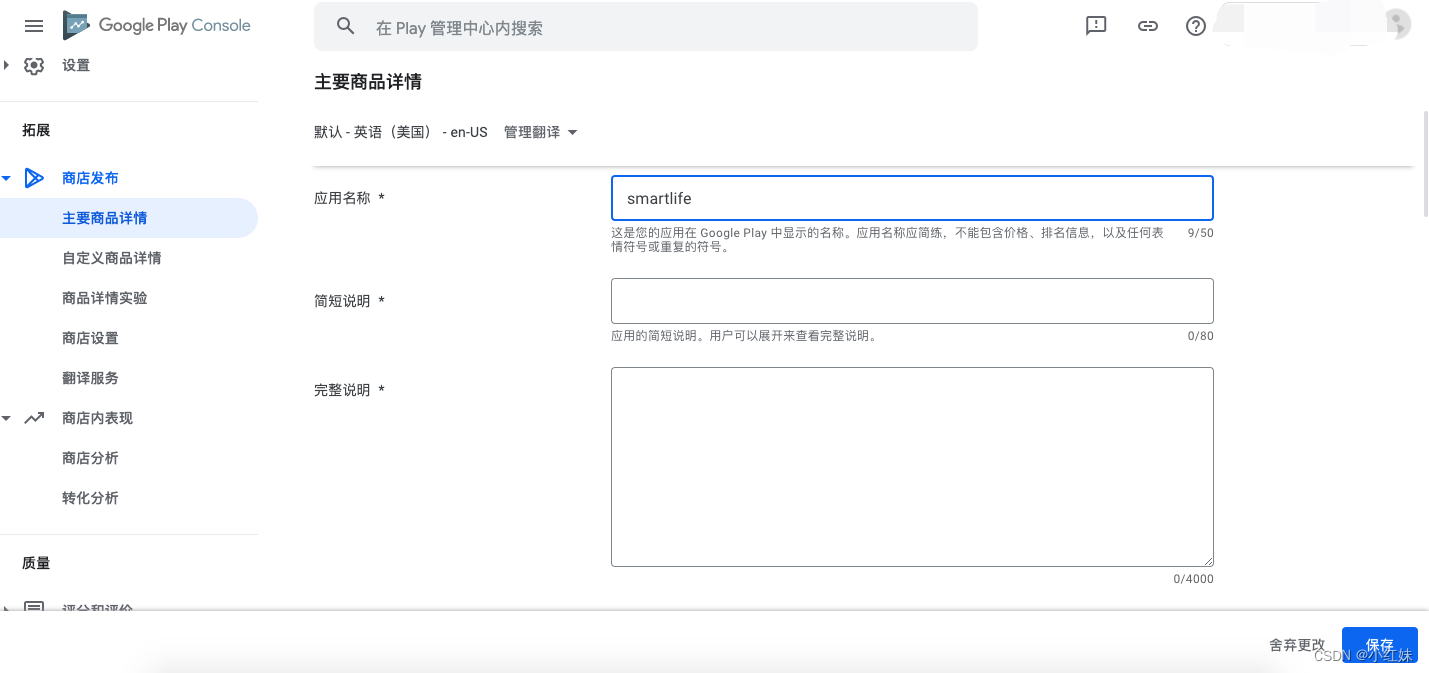This screenshot has height=673, width=1429.
Task: Collapse the 商店内表现 section in the sidebar
Action: 8,417
